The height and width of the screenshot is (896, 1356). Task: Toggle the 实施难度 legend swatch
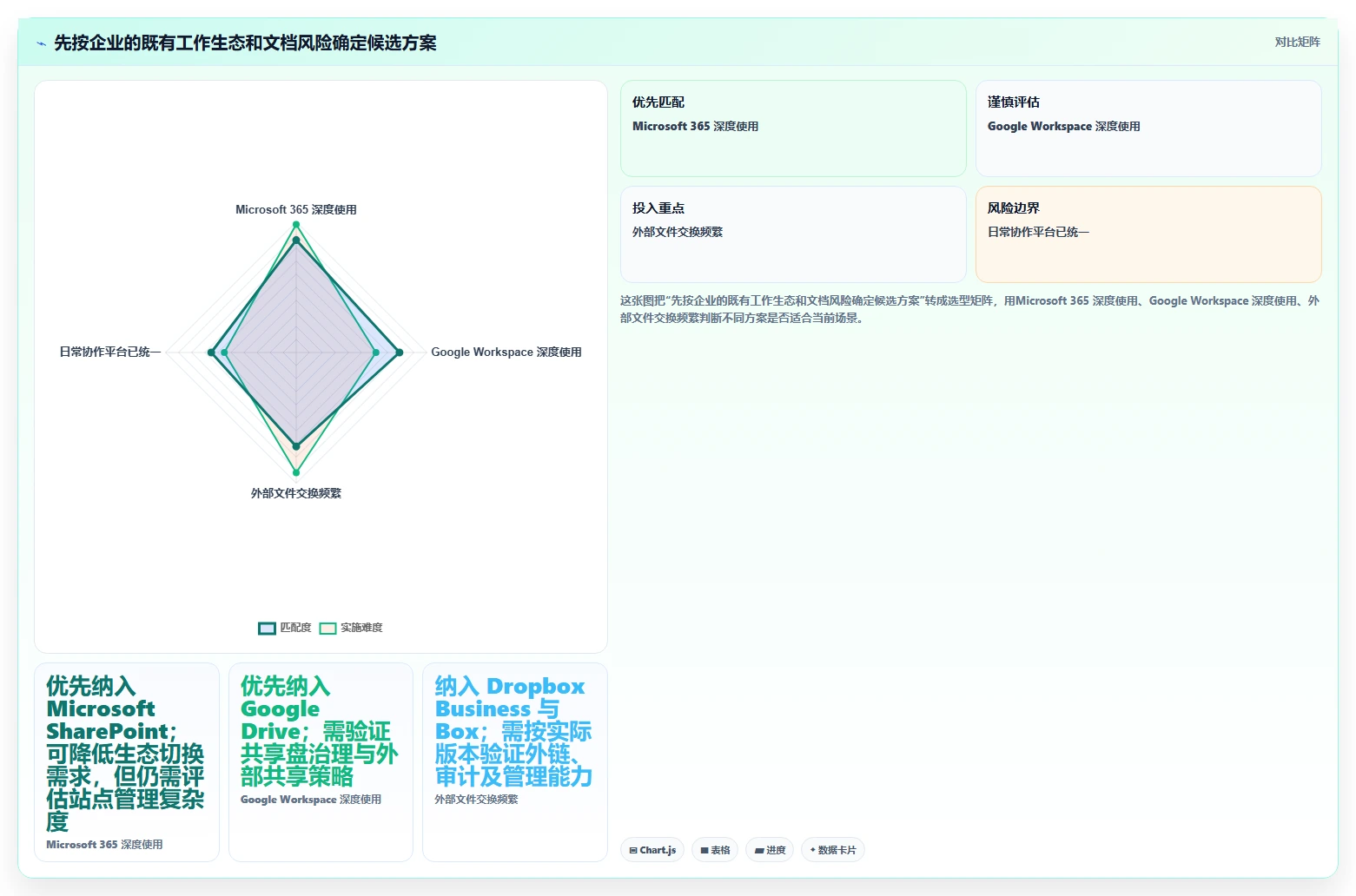[x=327, y=629]
